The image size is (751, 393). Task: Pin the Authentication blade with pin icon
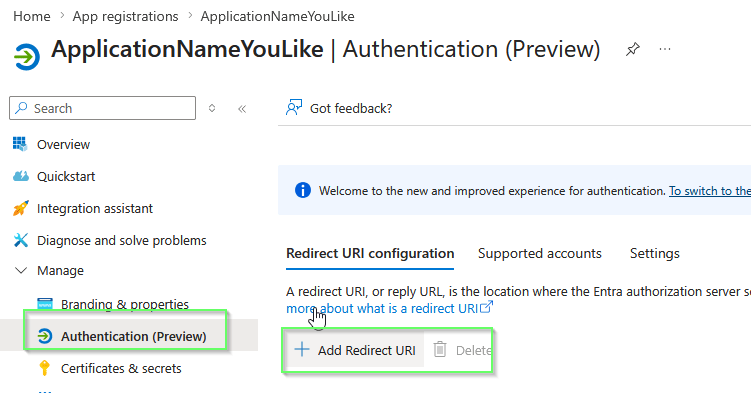(x=633, y=49)
